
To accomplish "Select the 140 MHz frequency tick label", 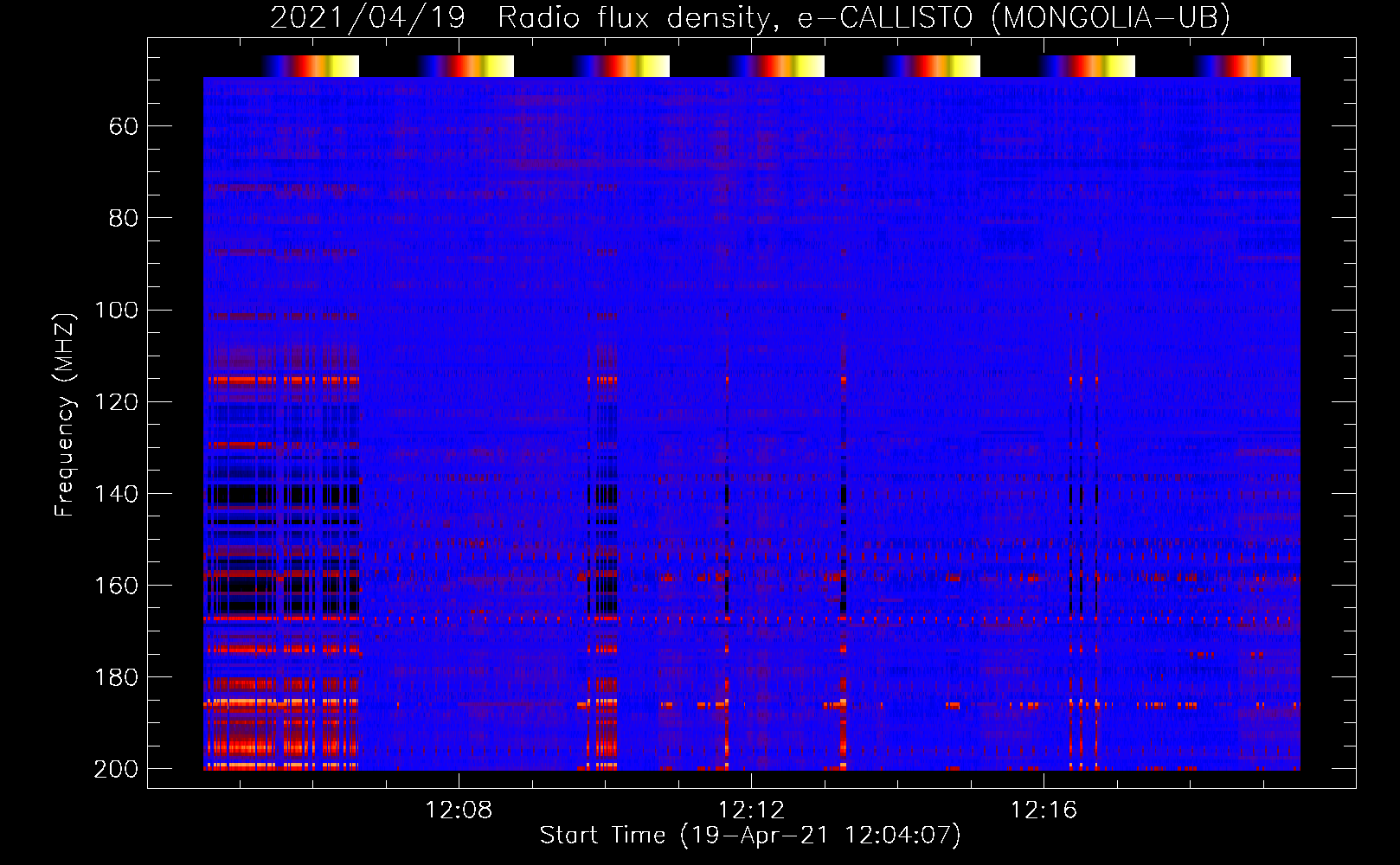I will coord(116,494).
